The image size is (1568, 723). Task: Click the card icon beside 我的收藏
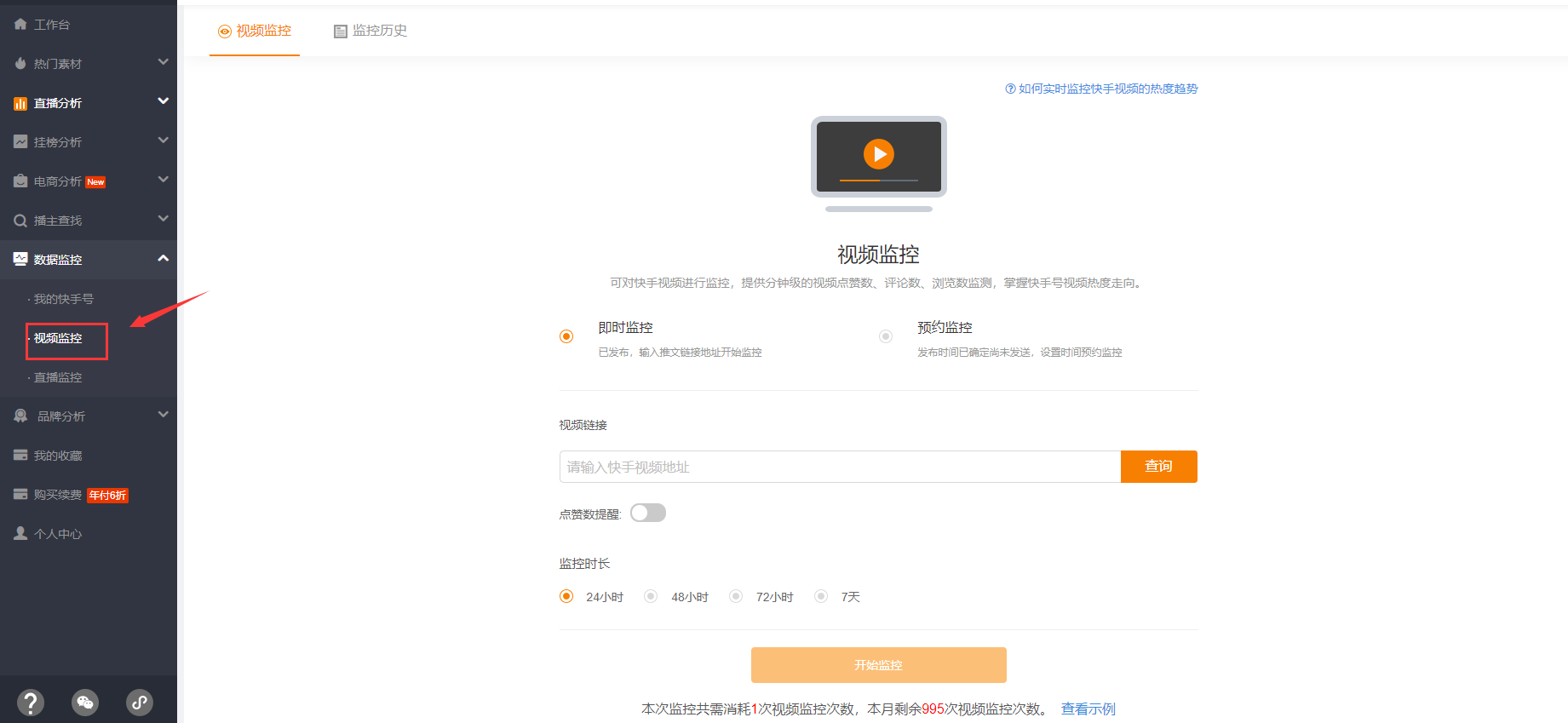tap(20, 456)
